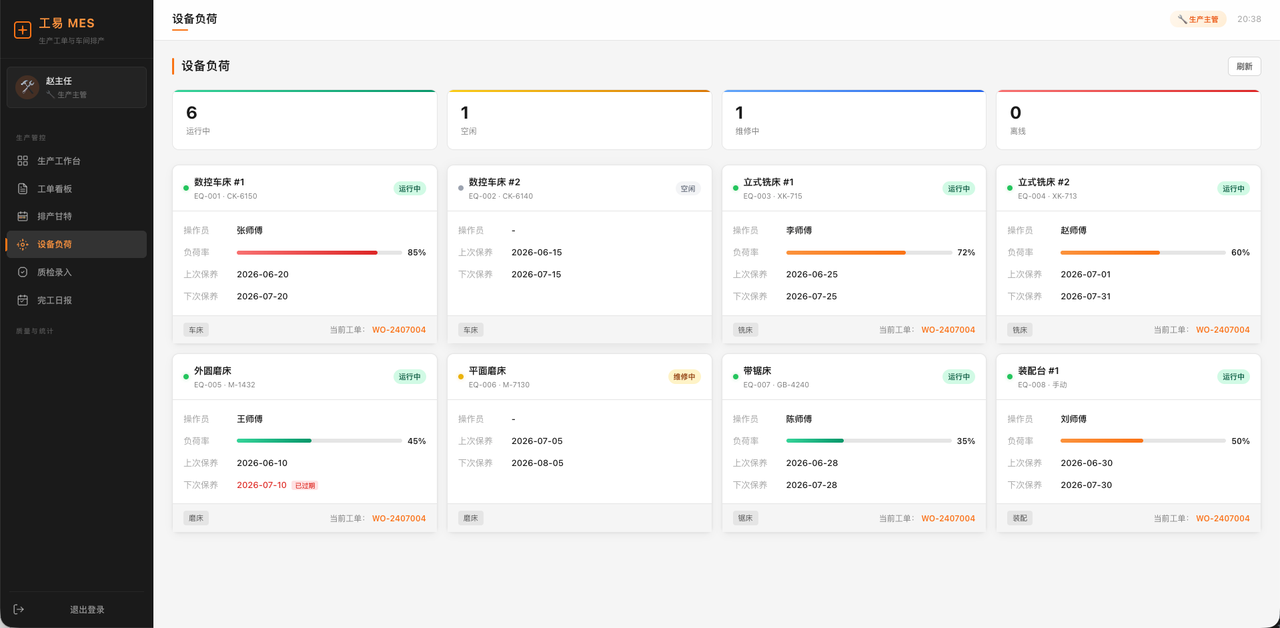Click the 运行中 summary card showing 6
This screenshot has height=628, width=1280.
[305, 120]
